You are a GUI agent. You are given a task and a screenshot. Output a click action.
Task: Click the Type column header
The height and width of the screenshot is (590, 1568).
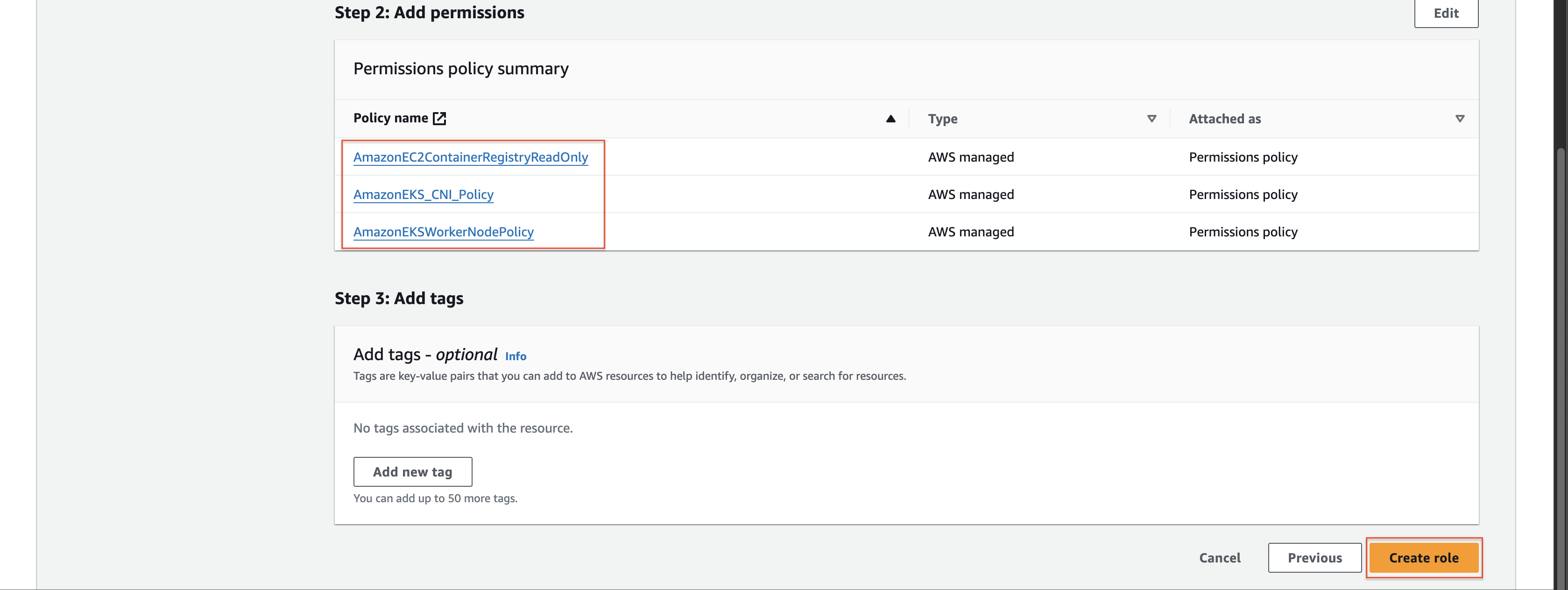(x=942, y=119)
